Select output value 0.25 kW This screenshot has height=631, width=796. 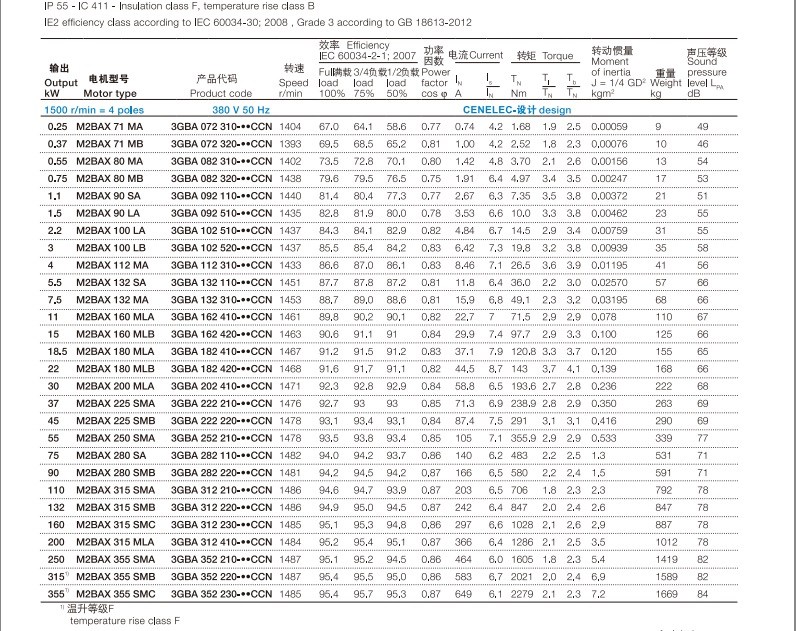tap(57, 127)
